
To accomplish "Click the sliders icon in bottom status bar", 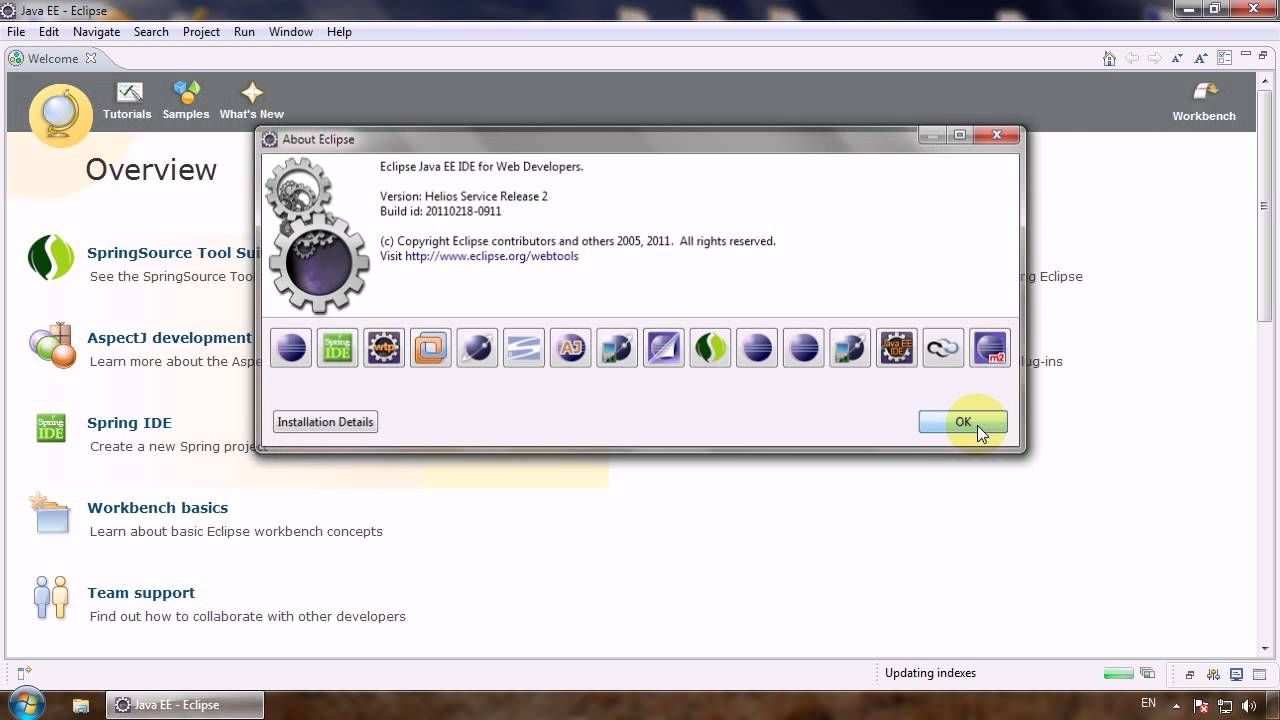I will (1213, 674).
